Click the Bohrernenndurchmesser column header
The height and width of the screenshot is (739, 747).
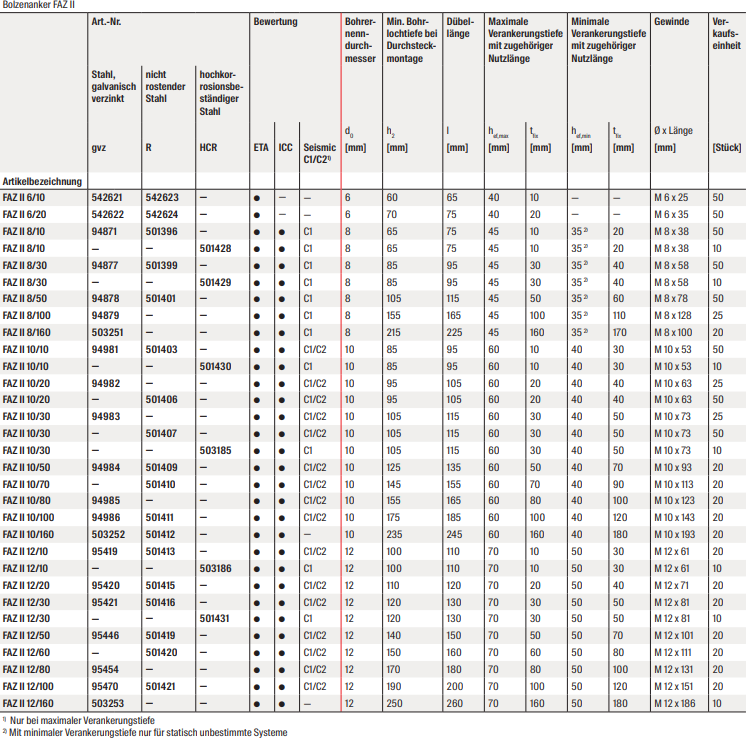pos(360,39)
